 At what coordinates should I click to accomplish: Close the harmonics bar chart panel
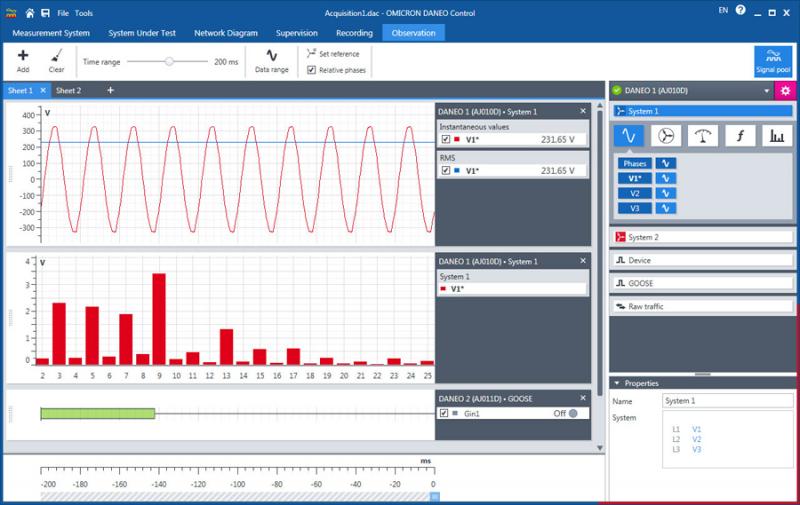click(x=583, y=261)
